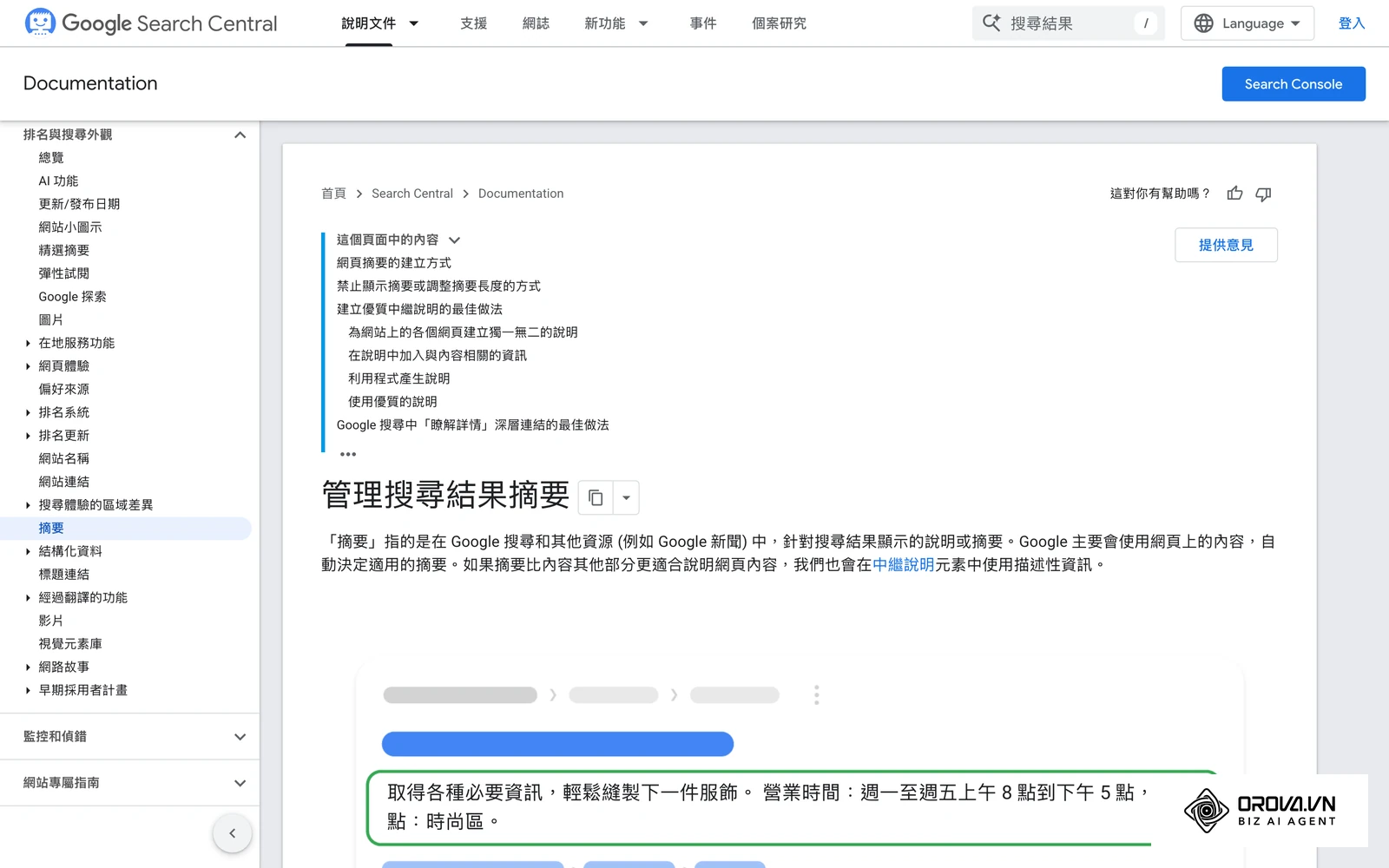Expand the 網路故事 tree item
1389x868 pixels.
point(28,667)
